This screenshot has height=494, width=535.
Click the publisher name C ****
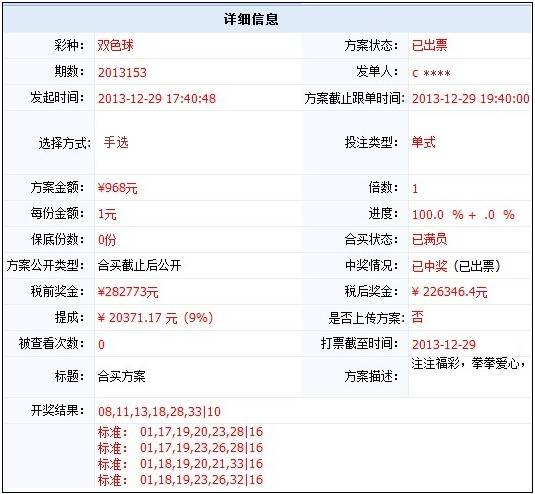[431, 73]
